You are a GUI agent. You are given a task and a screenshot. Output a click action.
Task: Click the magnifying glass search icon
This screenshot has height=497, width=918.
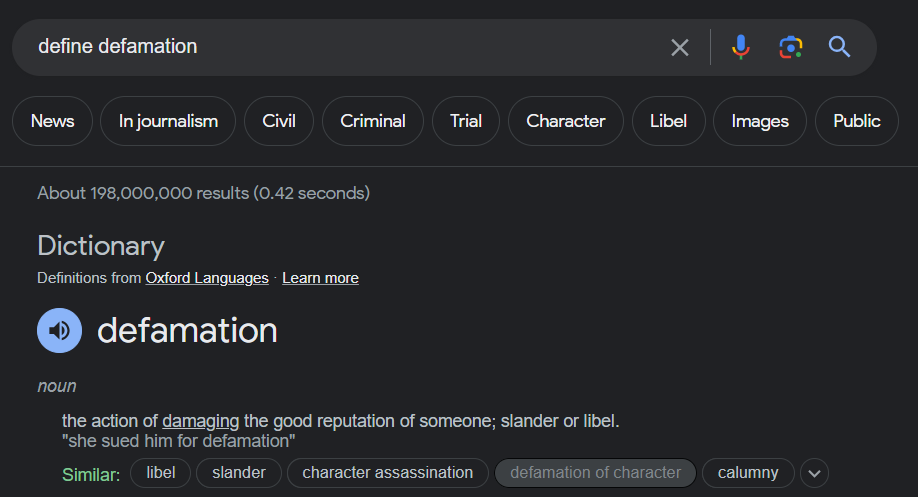(839, 46)
